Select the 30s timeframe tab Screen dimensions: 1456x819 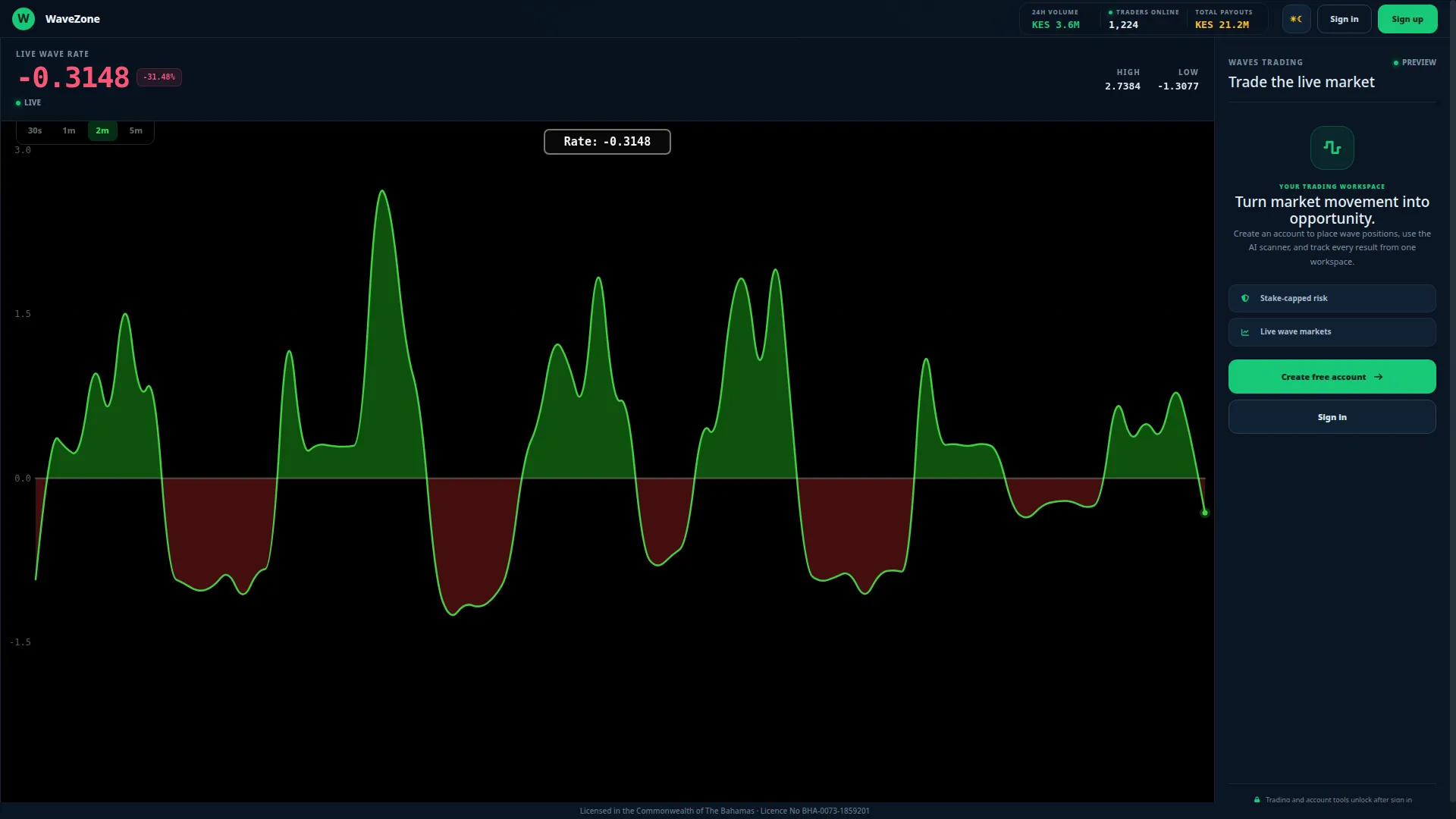pyautogui.click(x=35, y=130)
